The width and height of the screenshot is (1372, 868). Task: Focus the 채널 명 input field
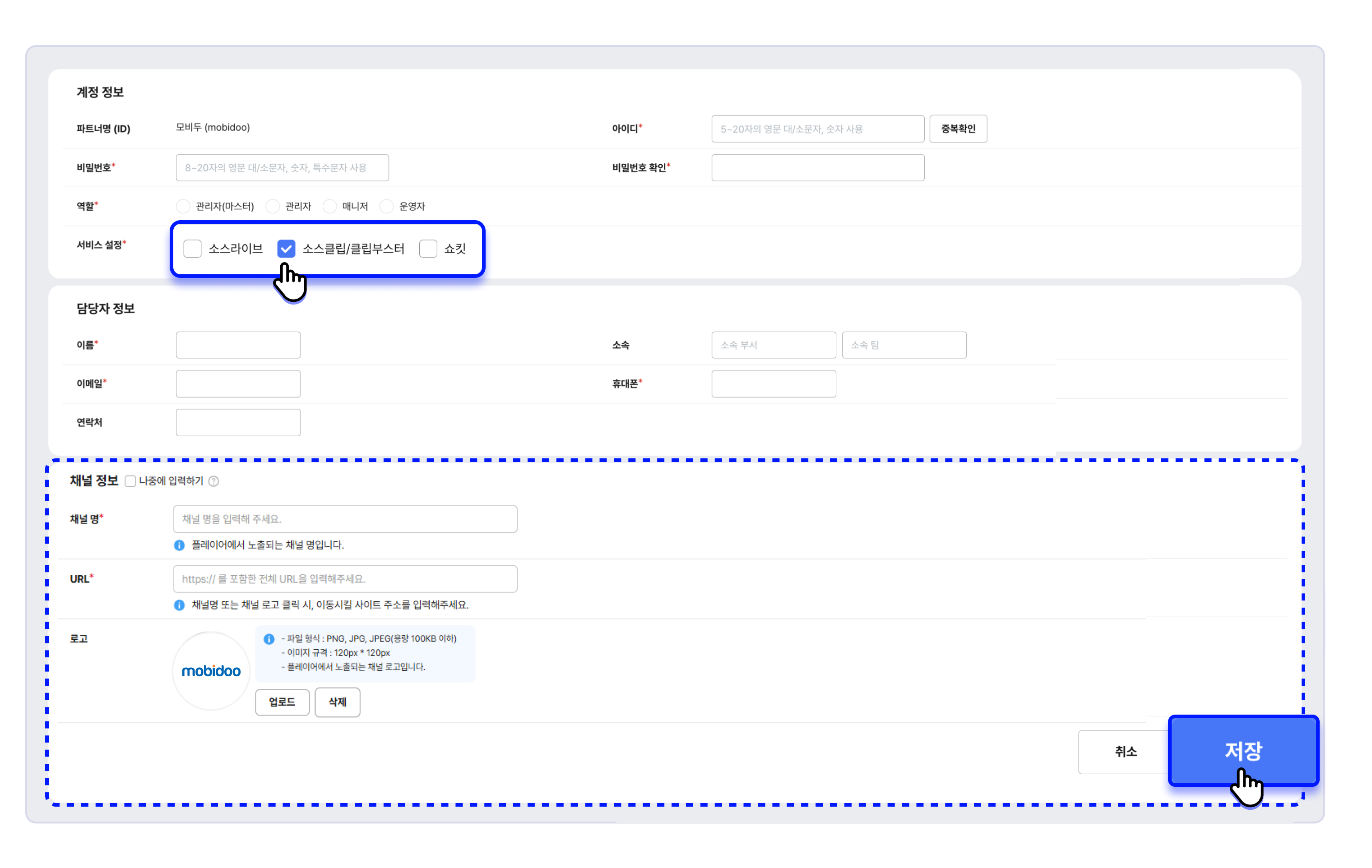[x=345, y=519]
